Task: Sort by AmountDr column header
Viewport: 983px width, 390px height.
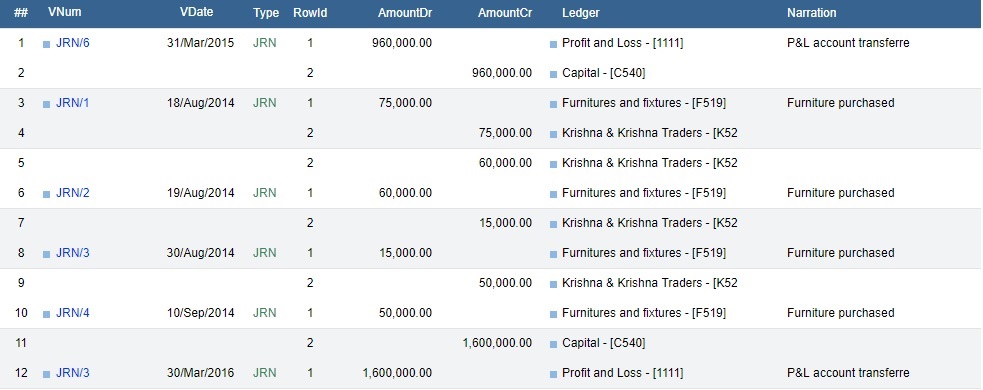Action: (x=405, y=13)
